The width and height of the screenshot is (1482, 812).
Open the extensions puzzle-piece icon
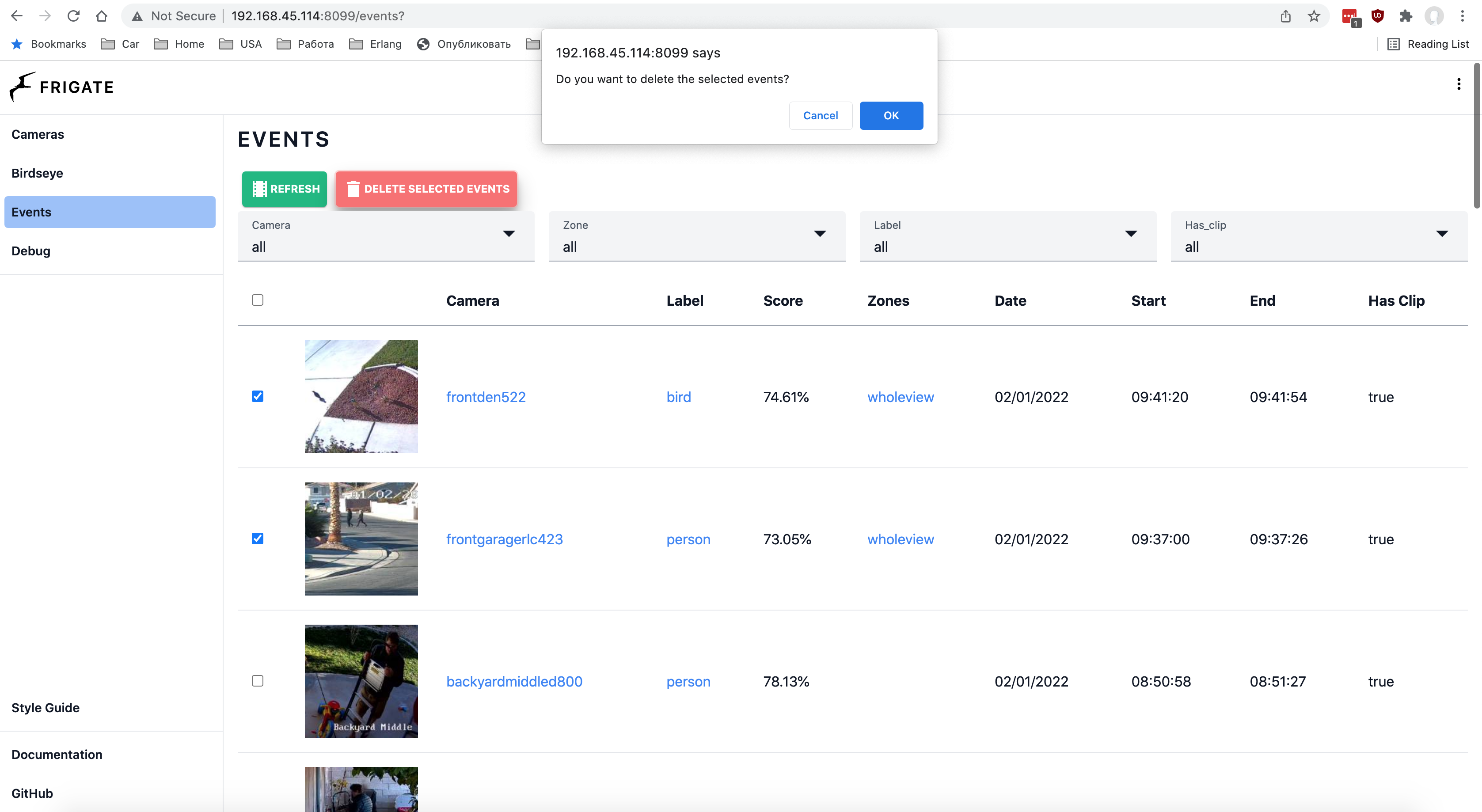pos(1406,16)
